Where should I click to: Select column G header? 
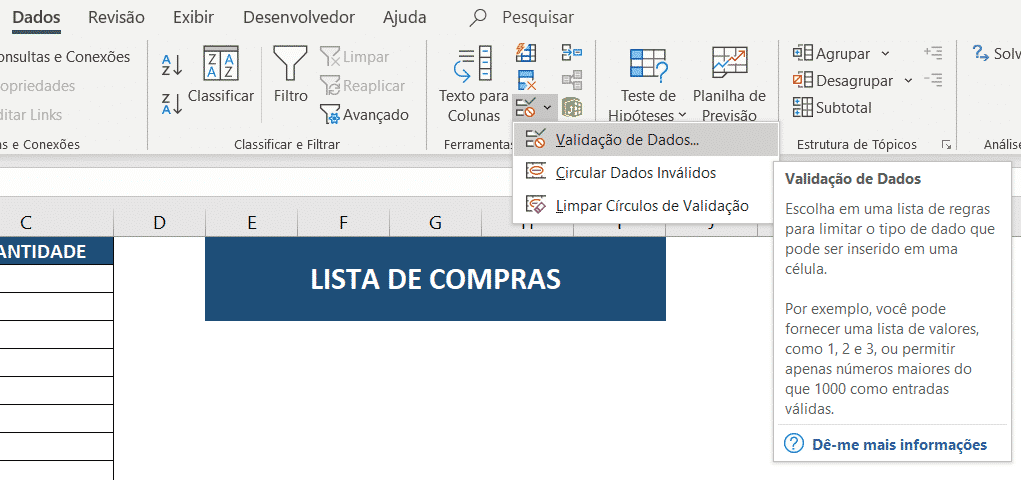435,223
